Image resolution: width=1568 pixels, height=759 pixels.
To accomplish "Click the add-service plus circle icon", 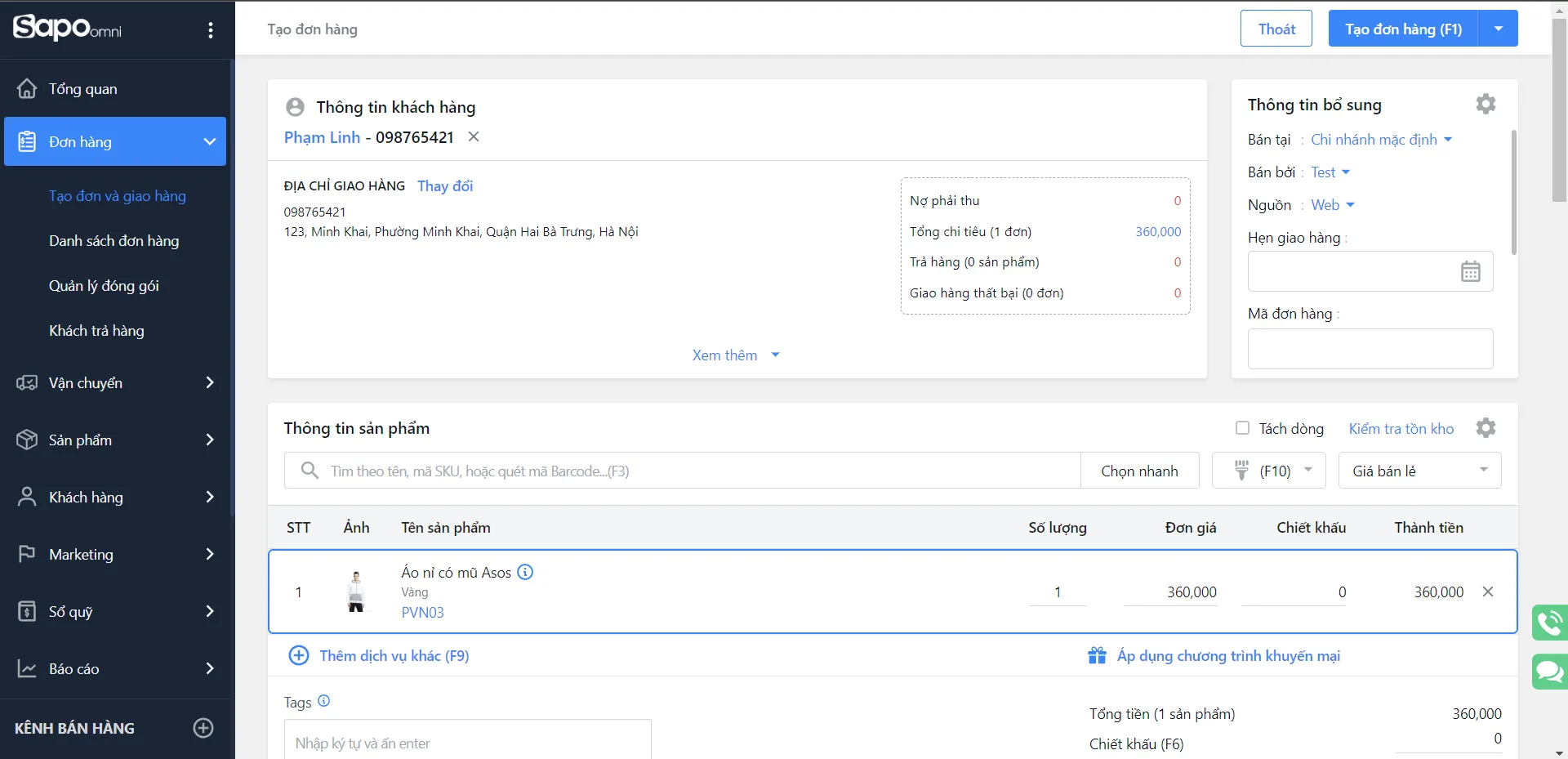I will pyautogui.click(x=299, y=655).
